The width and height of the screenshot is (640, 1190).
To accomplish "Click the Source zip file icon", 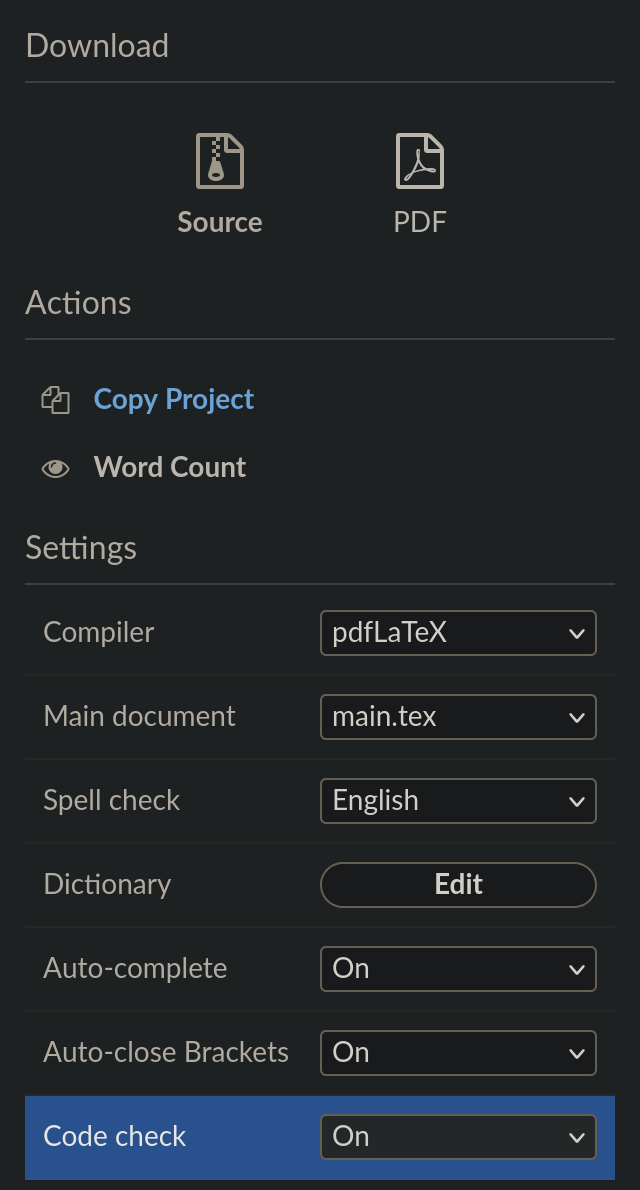I will click(x=219, y=161).
